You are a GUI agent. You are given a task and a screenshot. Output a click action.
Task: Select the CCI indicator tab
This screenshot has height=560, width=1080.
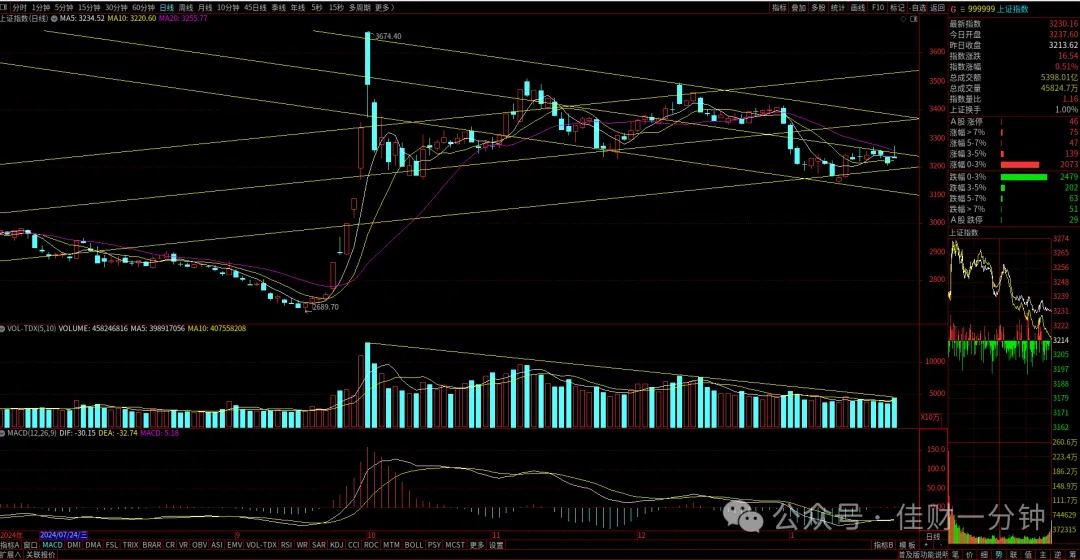(353, 545)
